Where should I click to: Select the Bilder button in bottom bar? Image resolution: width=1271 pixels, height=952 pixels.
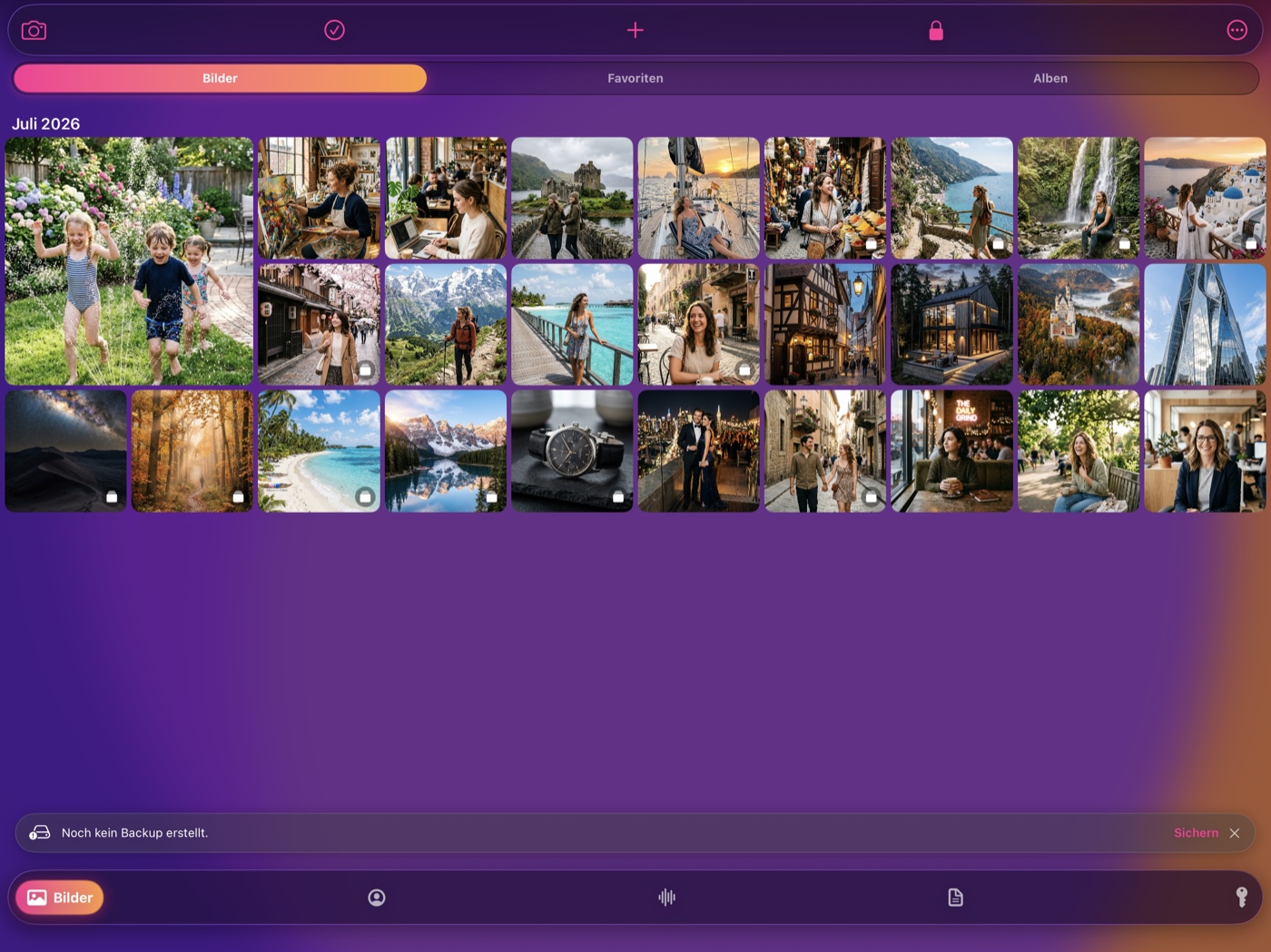pos(60,898)
